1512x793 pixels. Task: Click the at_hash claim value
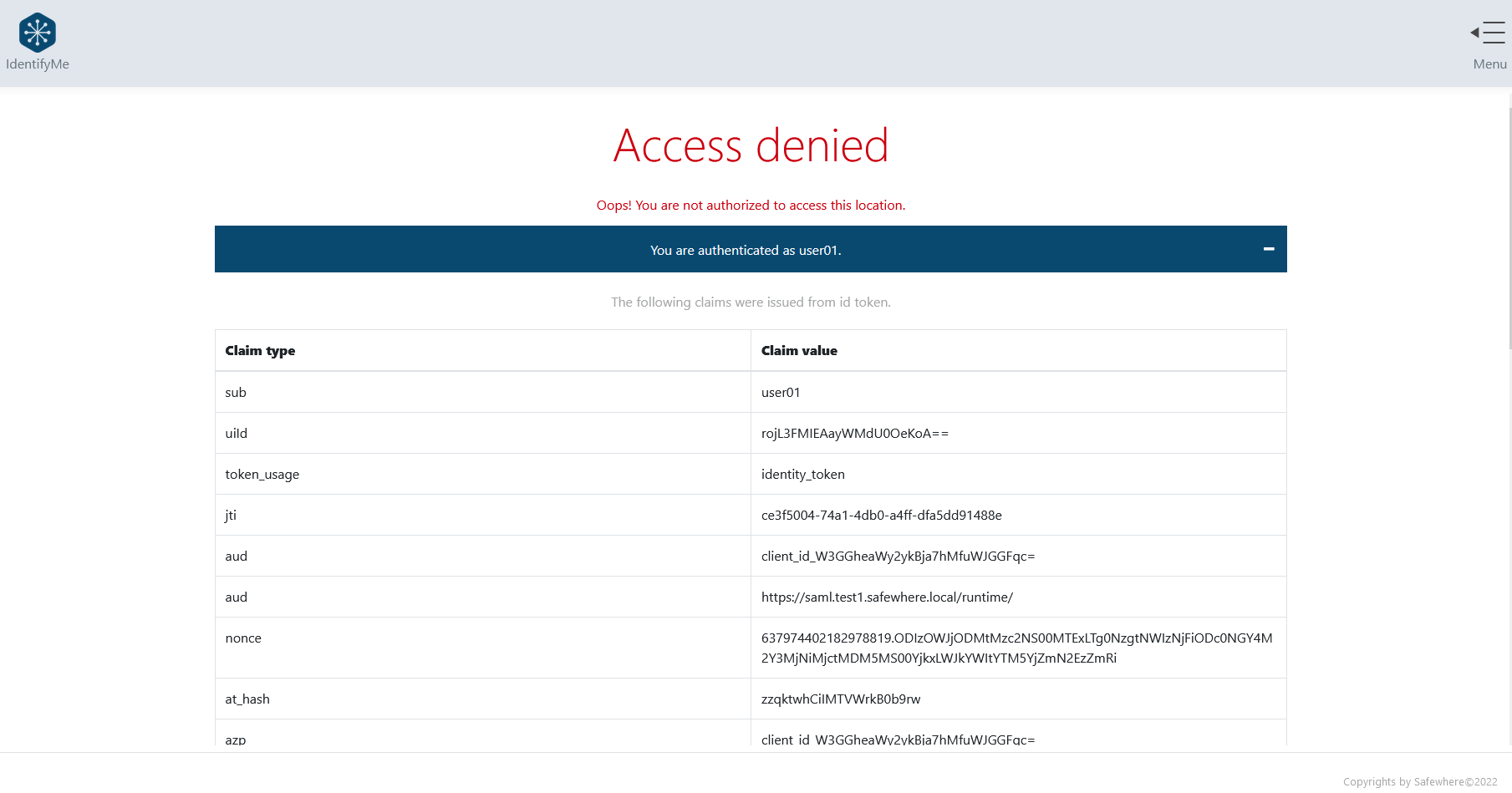point(840,699)
